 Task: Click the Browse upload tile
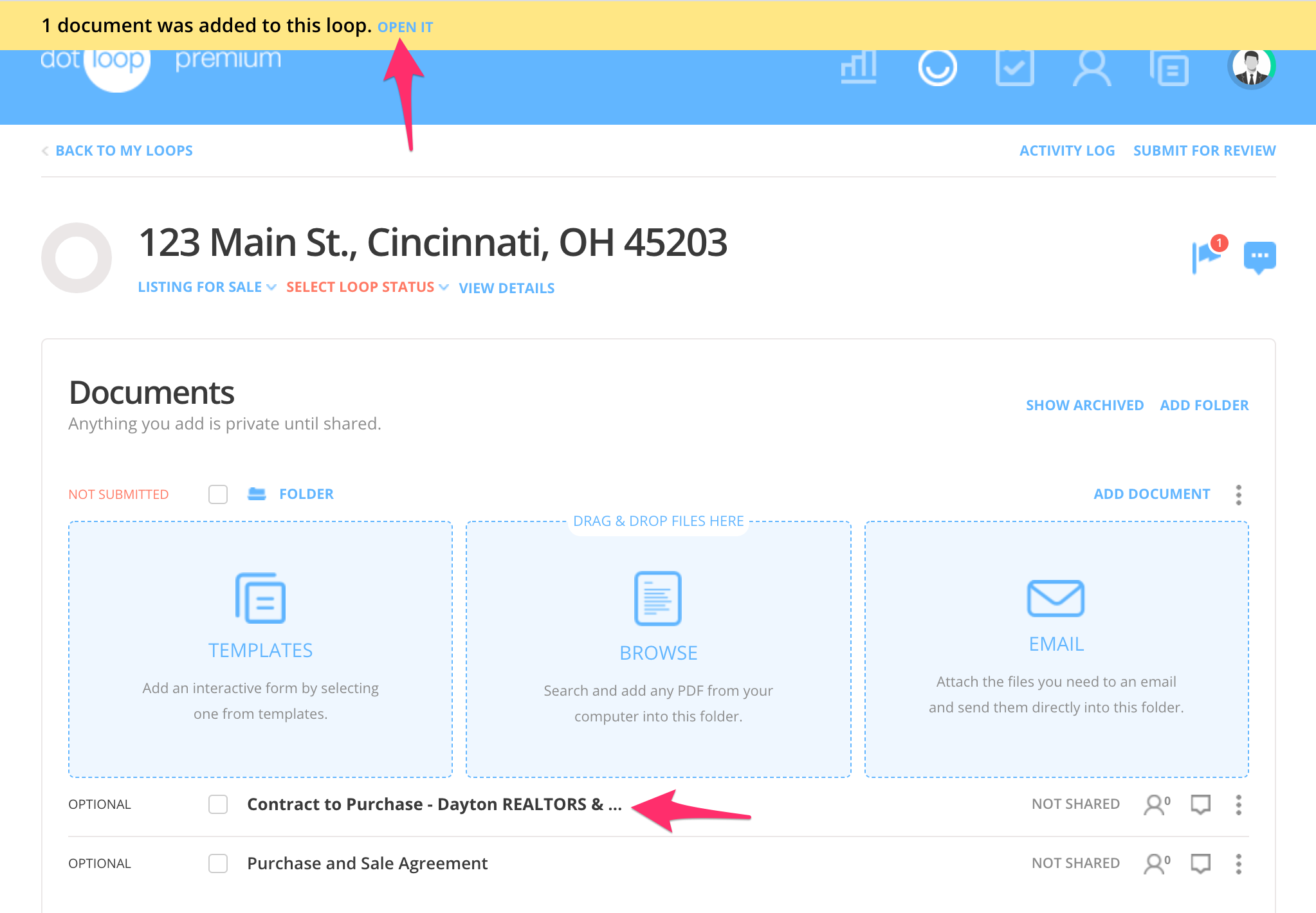(x=658, y=648)
